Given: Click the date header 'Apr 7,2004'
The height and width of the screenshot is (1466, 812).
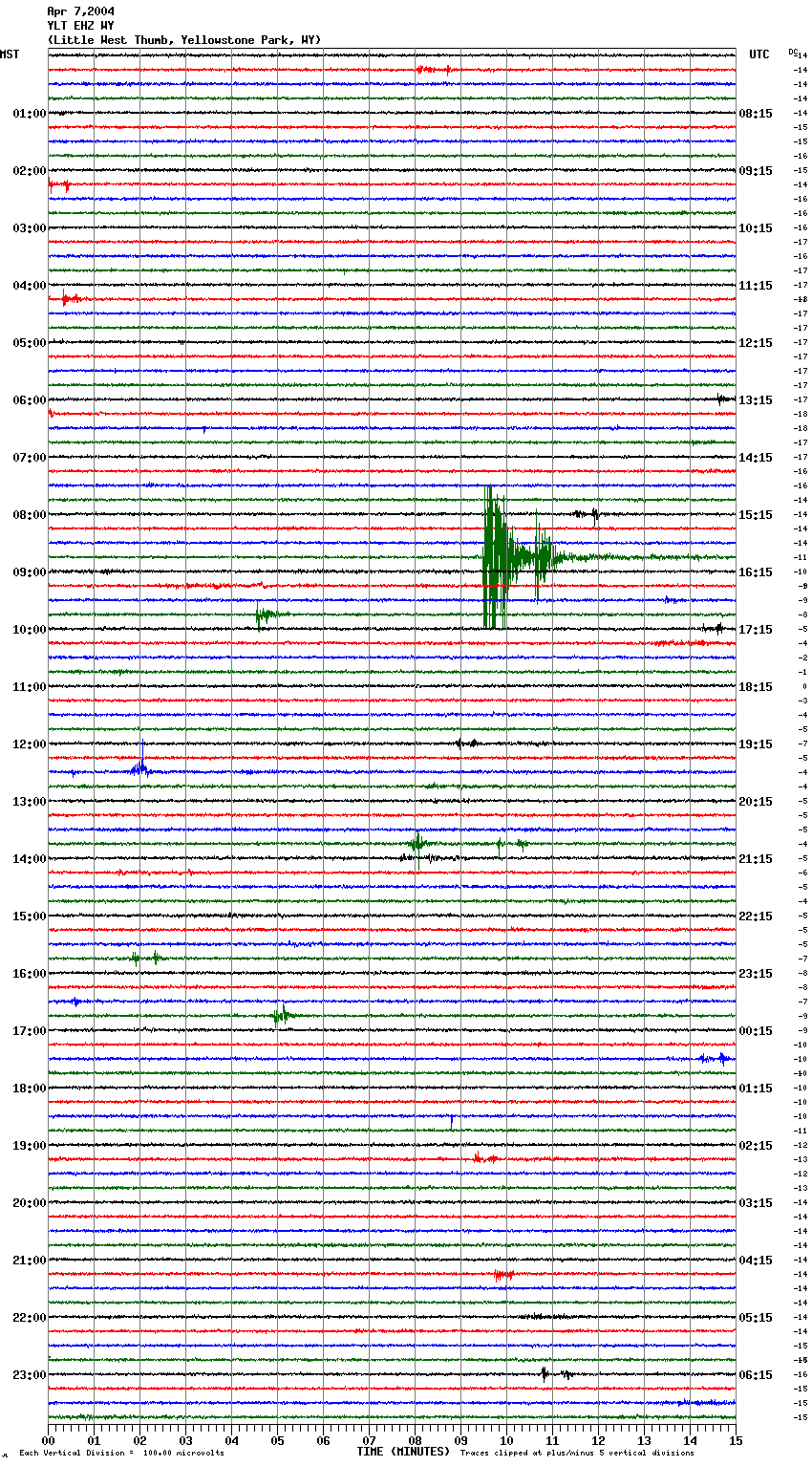Looking at the screenshot, I should [80, 11].
